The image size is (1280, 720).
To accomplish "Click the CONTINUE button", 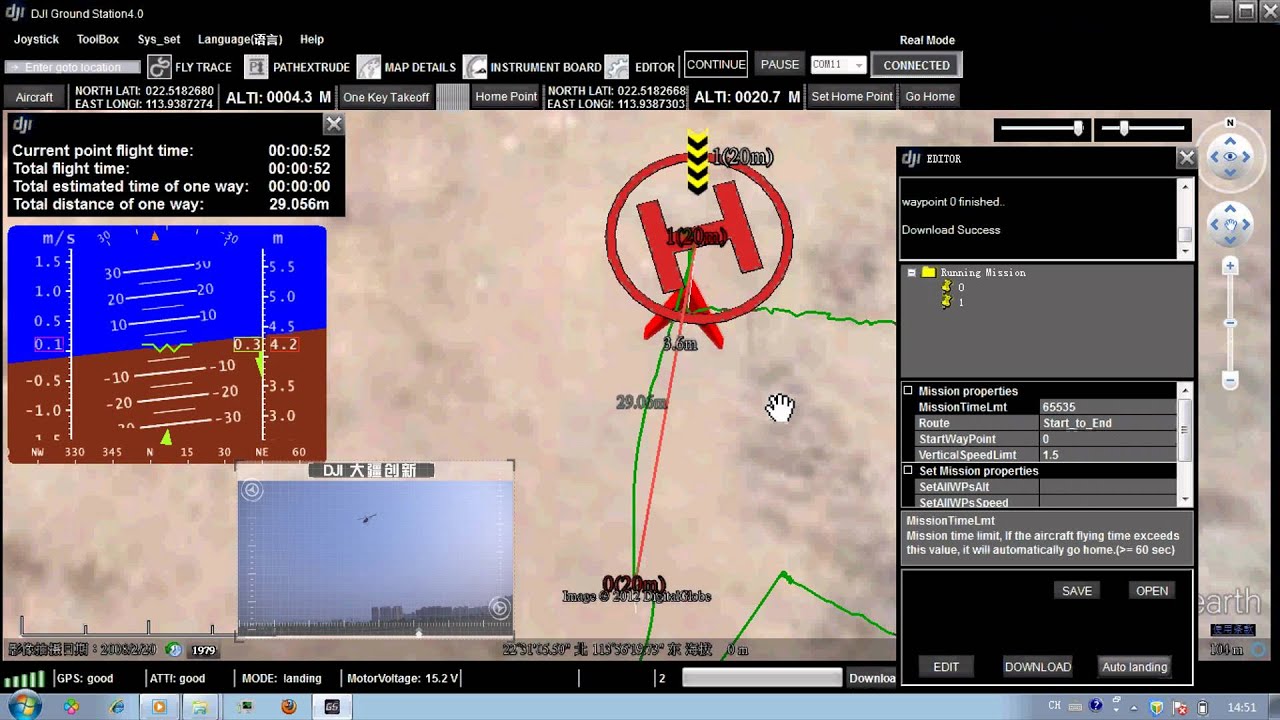I will (716, 64).
